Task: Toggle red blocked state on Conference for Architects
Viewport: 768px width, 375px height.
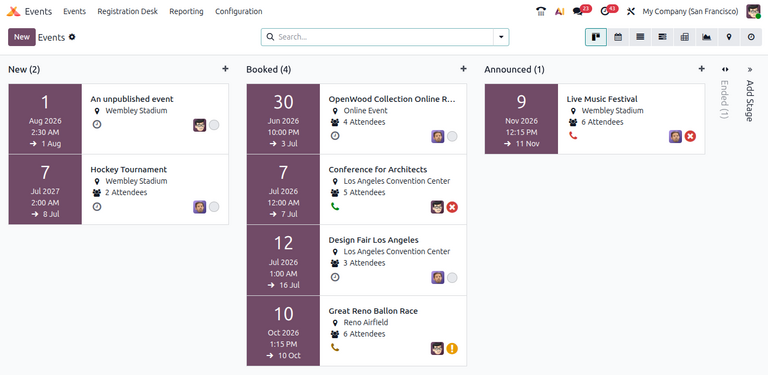Action: [x=452, y=207]
